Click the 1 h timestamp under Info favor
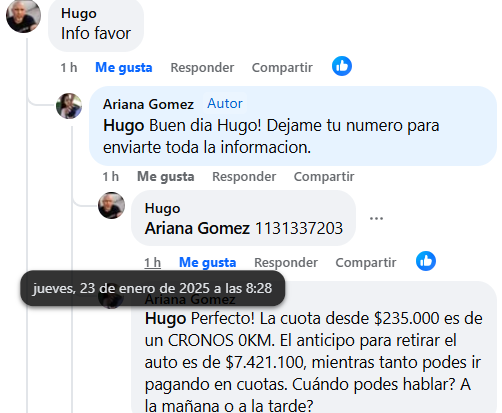The image size is (502, 413). point(69,68)
